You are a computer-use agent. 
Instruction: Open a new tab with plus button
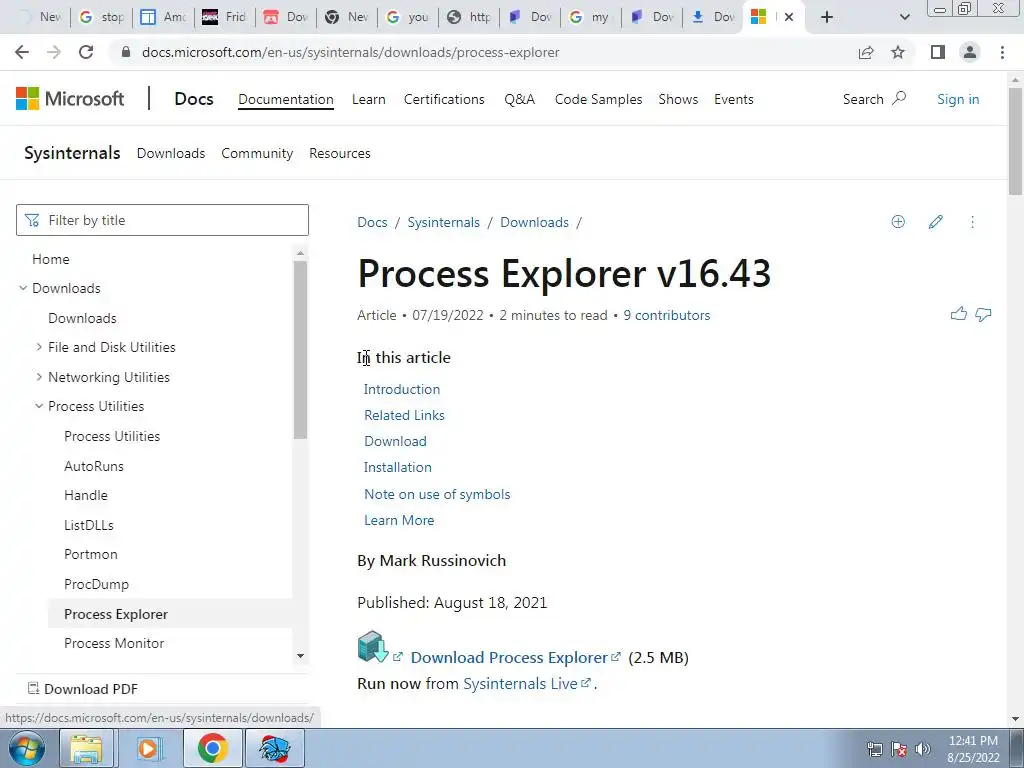827,17
